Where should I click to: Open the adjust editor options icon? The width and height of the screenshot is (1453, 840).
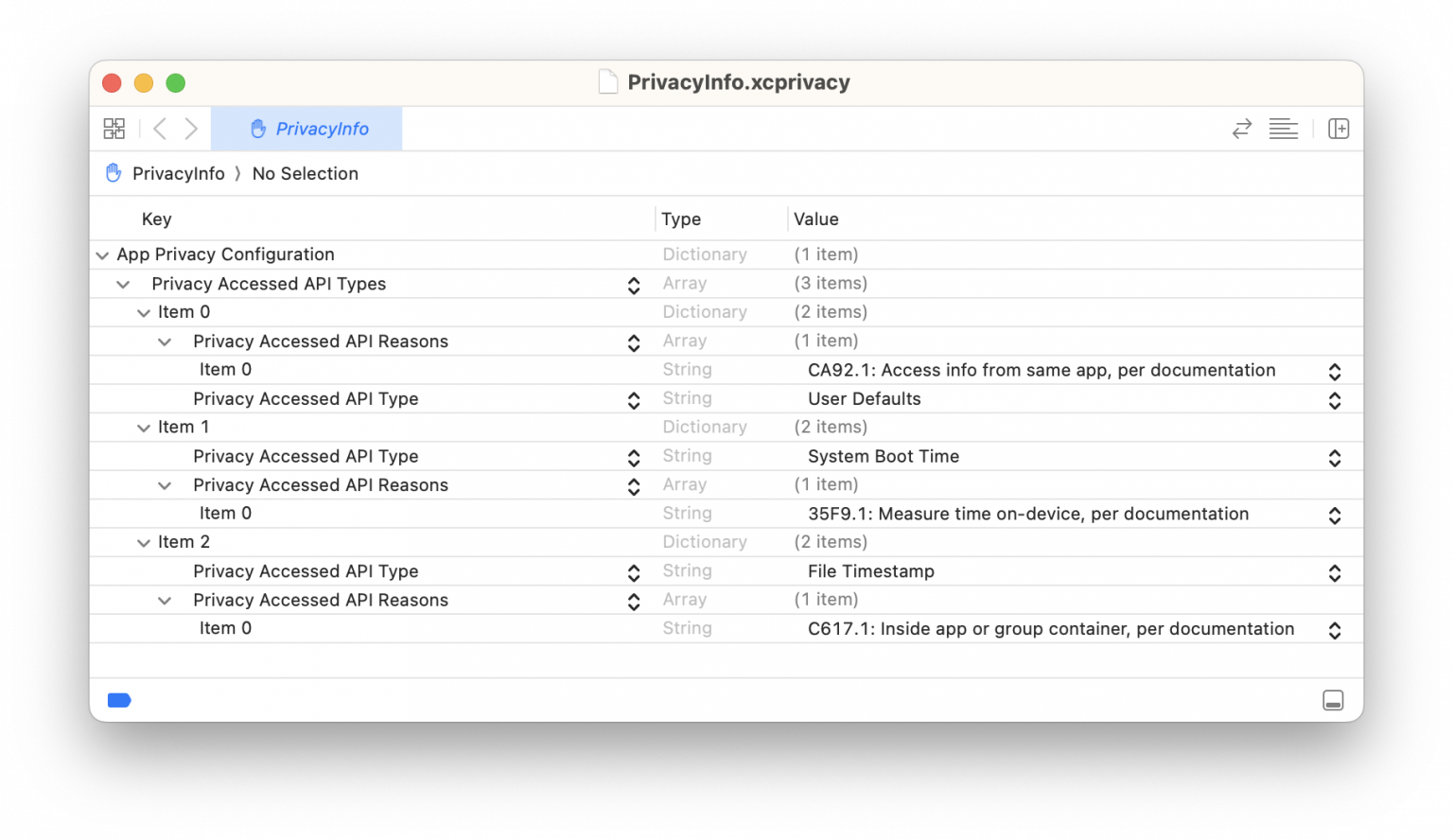(1284, 128)
